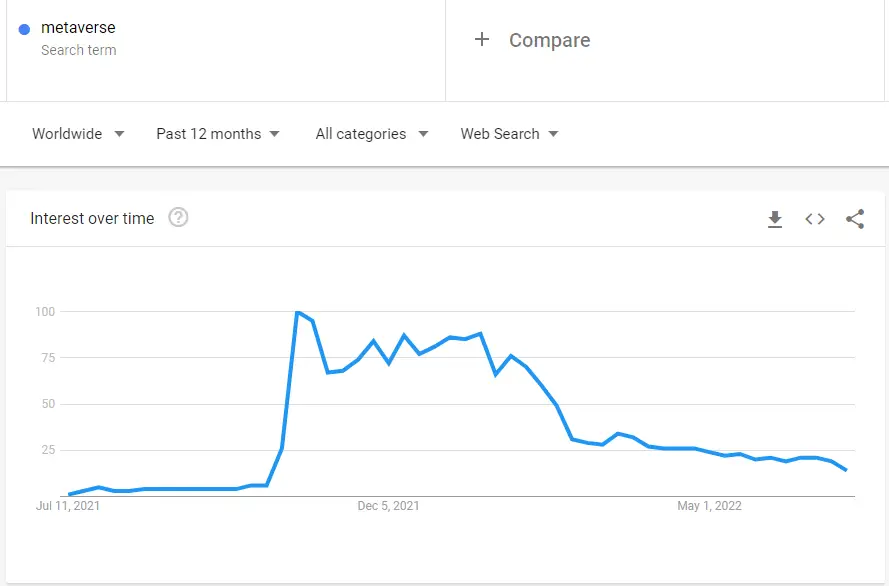Share the interest over time chart
This screenshot has height=586, width=889.
coord(855,219)
